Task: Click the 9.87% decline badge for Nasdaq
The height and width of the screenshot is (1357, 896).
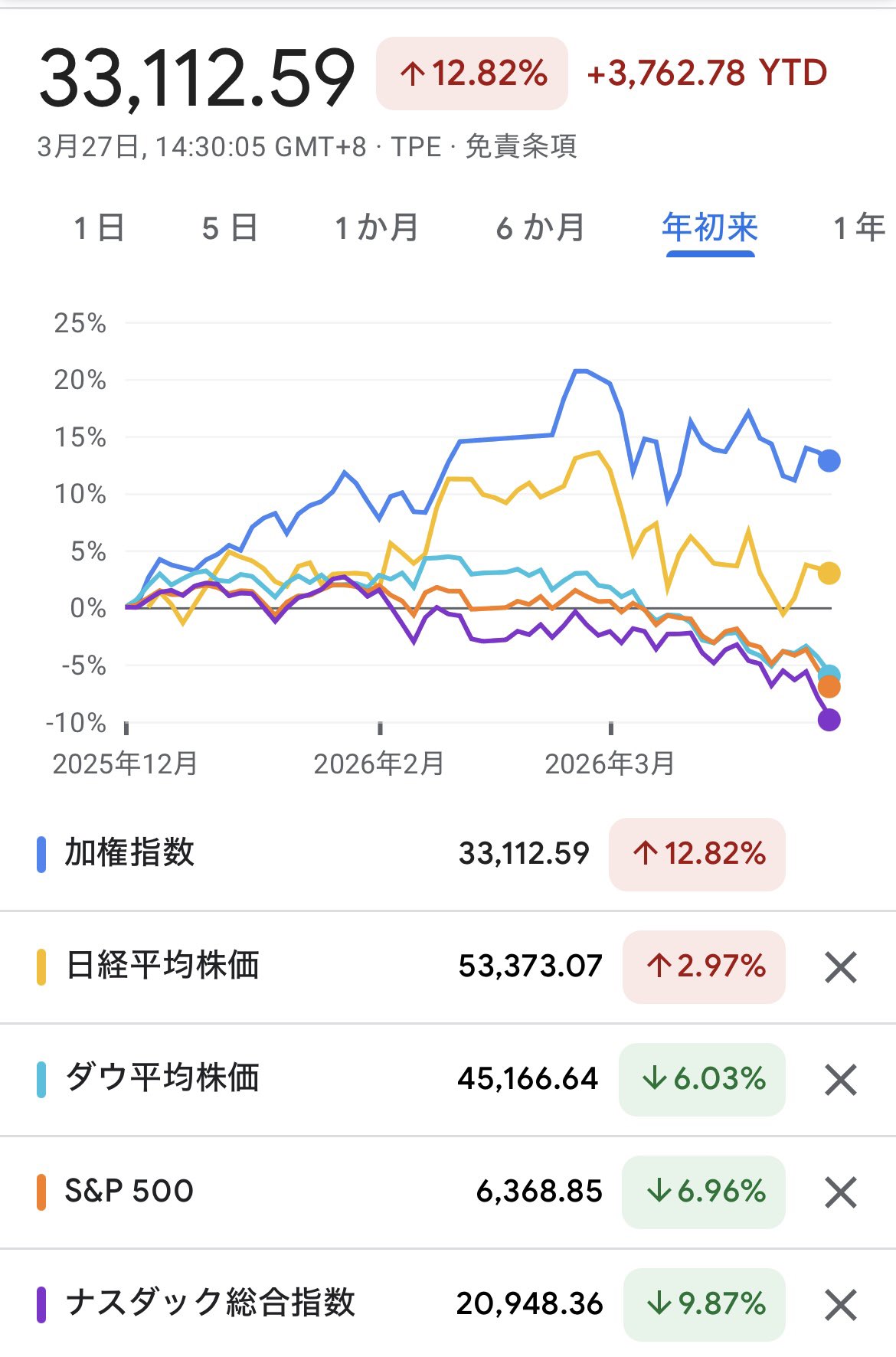Action: click(x=705, y=1304)
